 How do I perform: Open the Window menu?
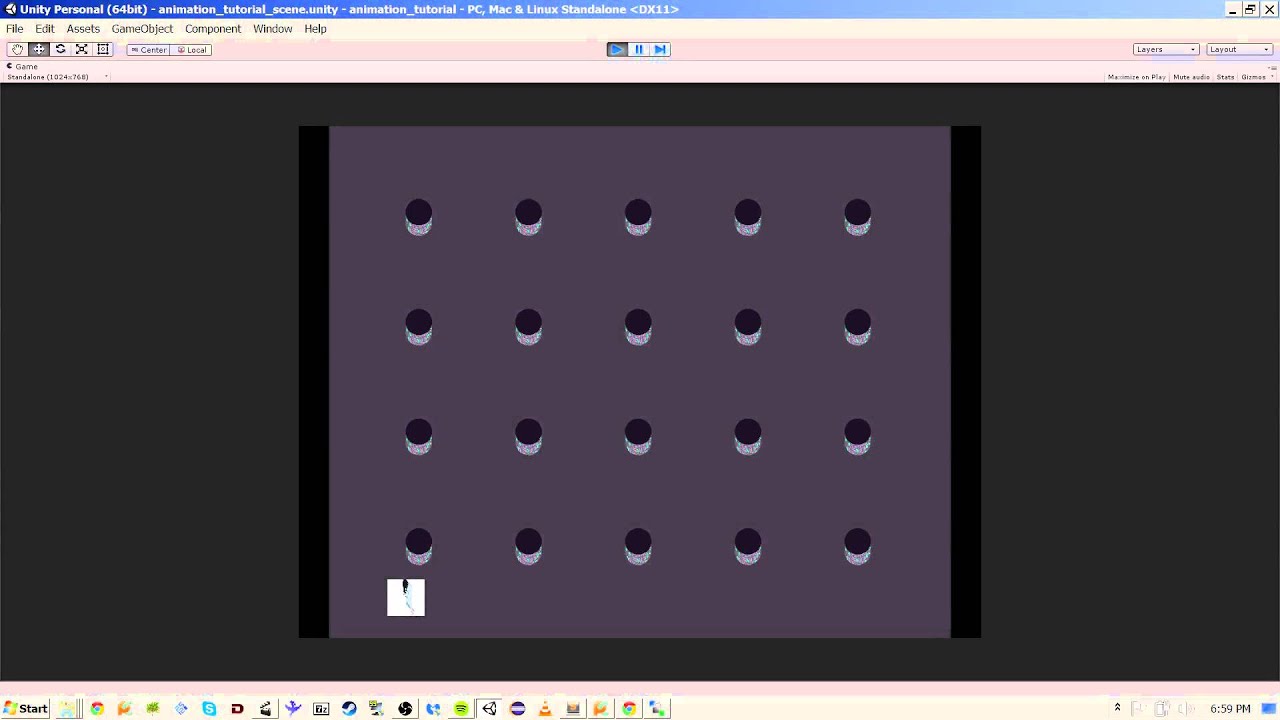(x=272, y=29)
